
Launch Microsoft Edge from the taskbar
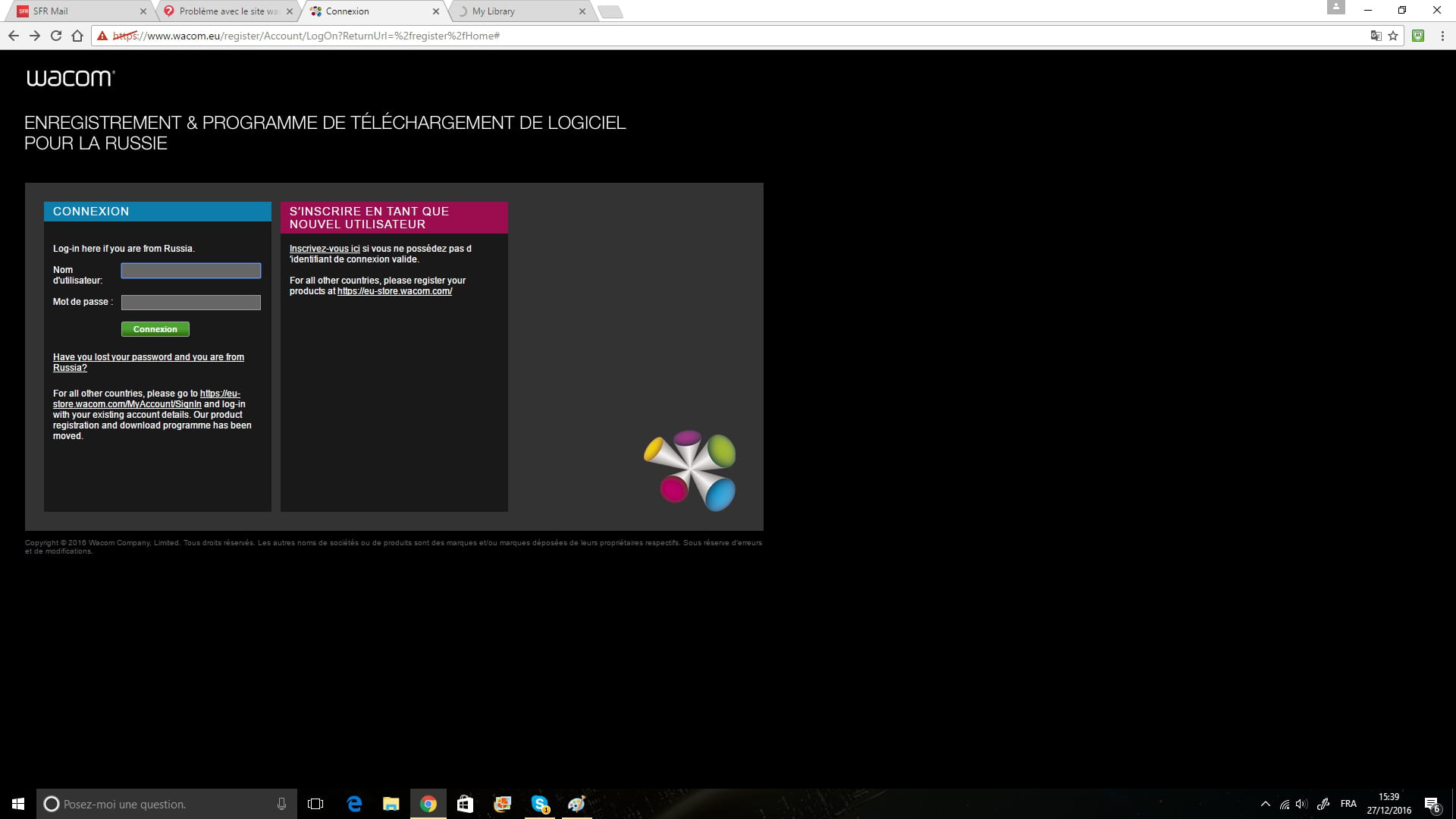point(354,804)
